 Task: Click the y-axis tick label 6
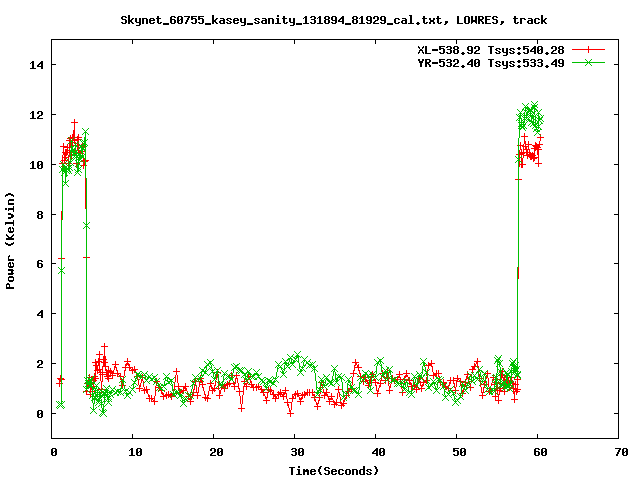click(40, 264)
